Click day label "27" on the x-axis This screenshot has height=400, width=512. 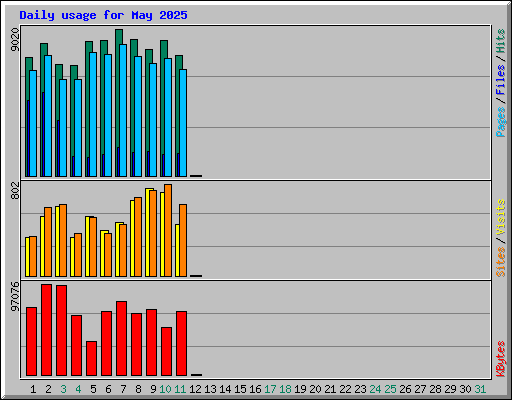pos(420,389)
